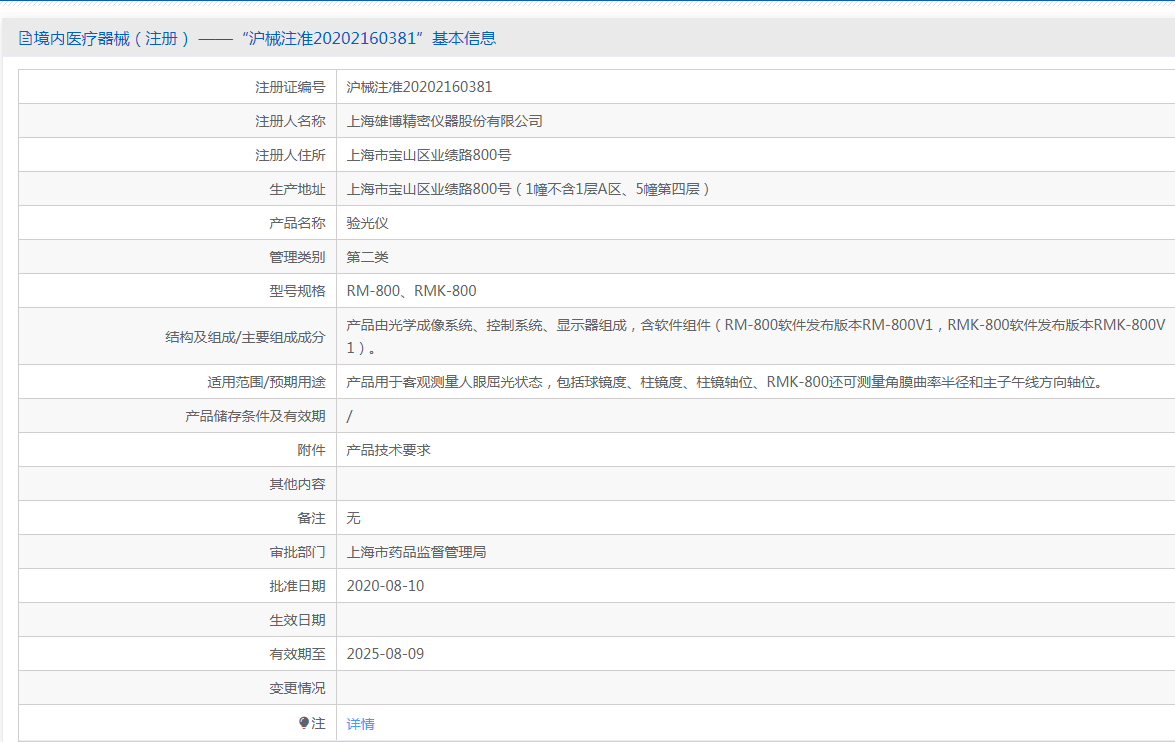
Task: Click the 结构及组成/主要组成成分 label
Action: [246, 337]
